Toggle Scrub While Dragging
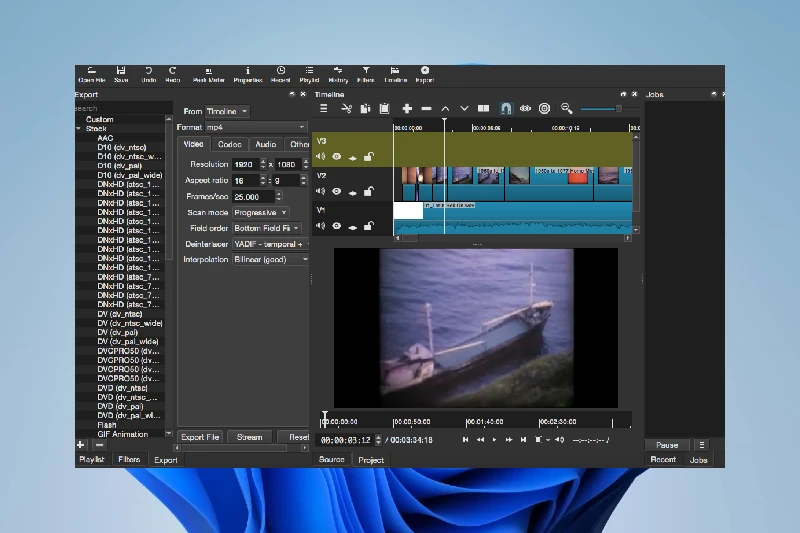The image size is (800, 533). tap(525, 109)
